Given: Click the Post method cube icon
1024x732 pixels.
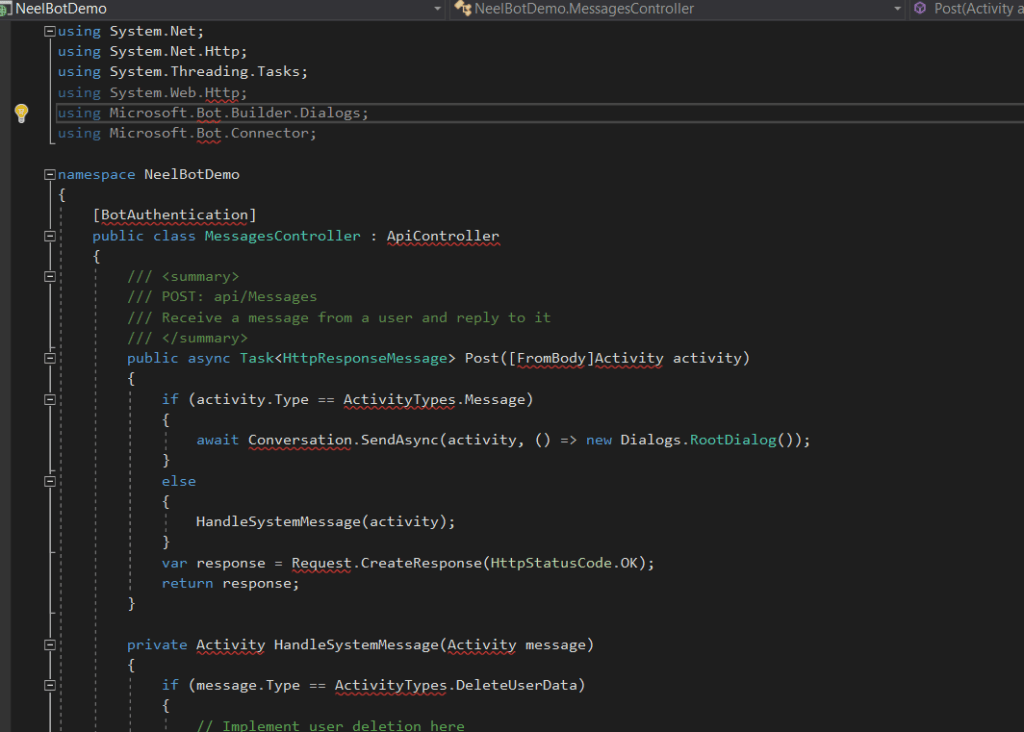Looking at the screenshot, I should tap(920, 8).
